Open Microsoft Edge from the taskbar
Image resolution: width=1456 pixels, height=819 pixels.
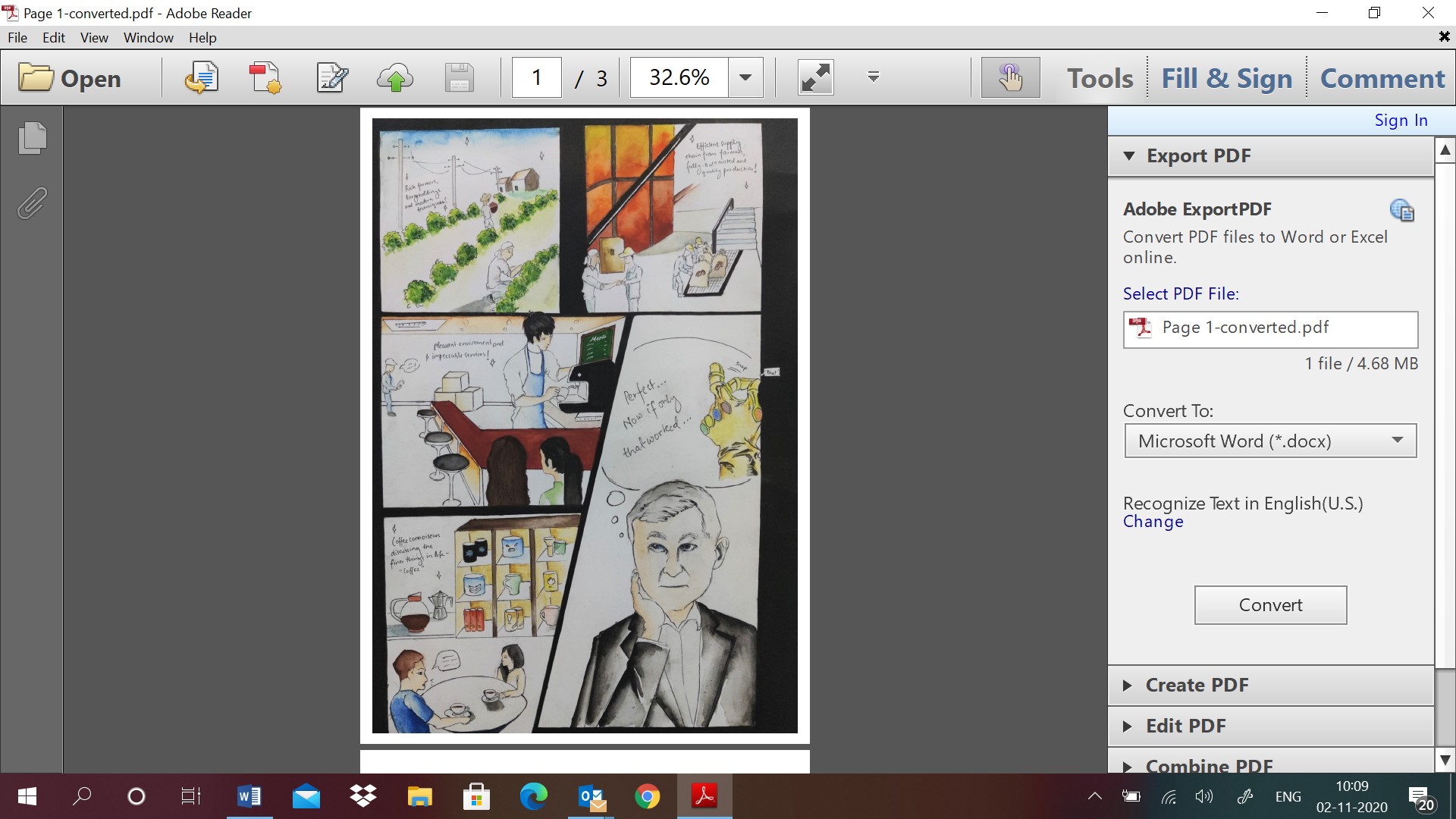click(533, 796)
